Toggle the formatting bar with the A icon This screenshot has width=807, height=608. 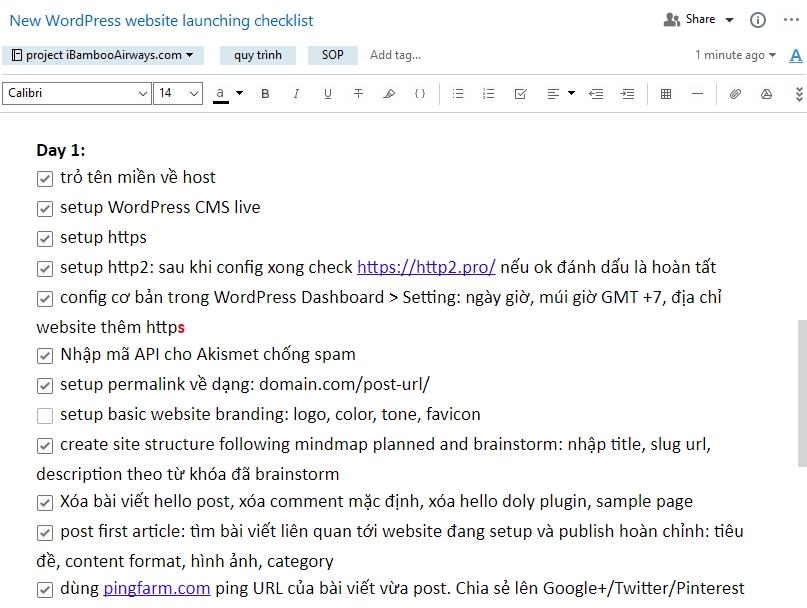coord(796,55)
